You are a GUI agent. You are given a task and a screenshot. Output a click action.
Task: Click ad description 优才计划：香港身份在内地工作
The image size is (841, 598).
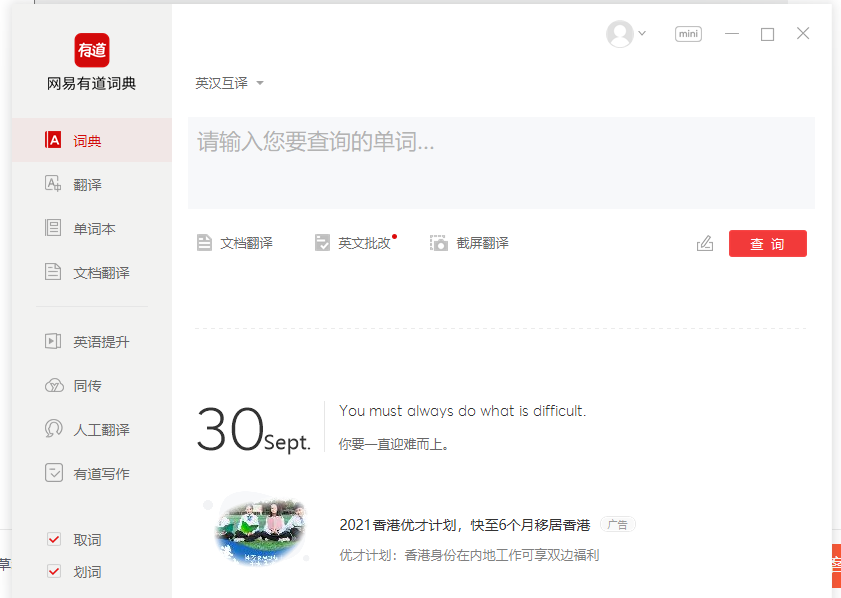[x=469, y=555]
